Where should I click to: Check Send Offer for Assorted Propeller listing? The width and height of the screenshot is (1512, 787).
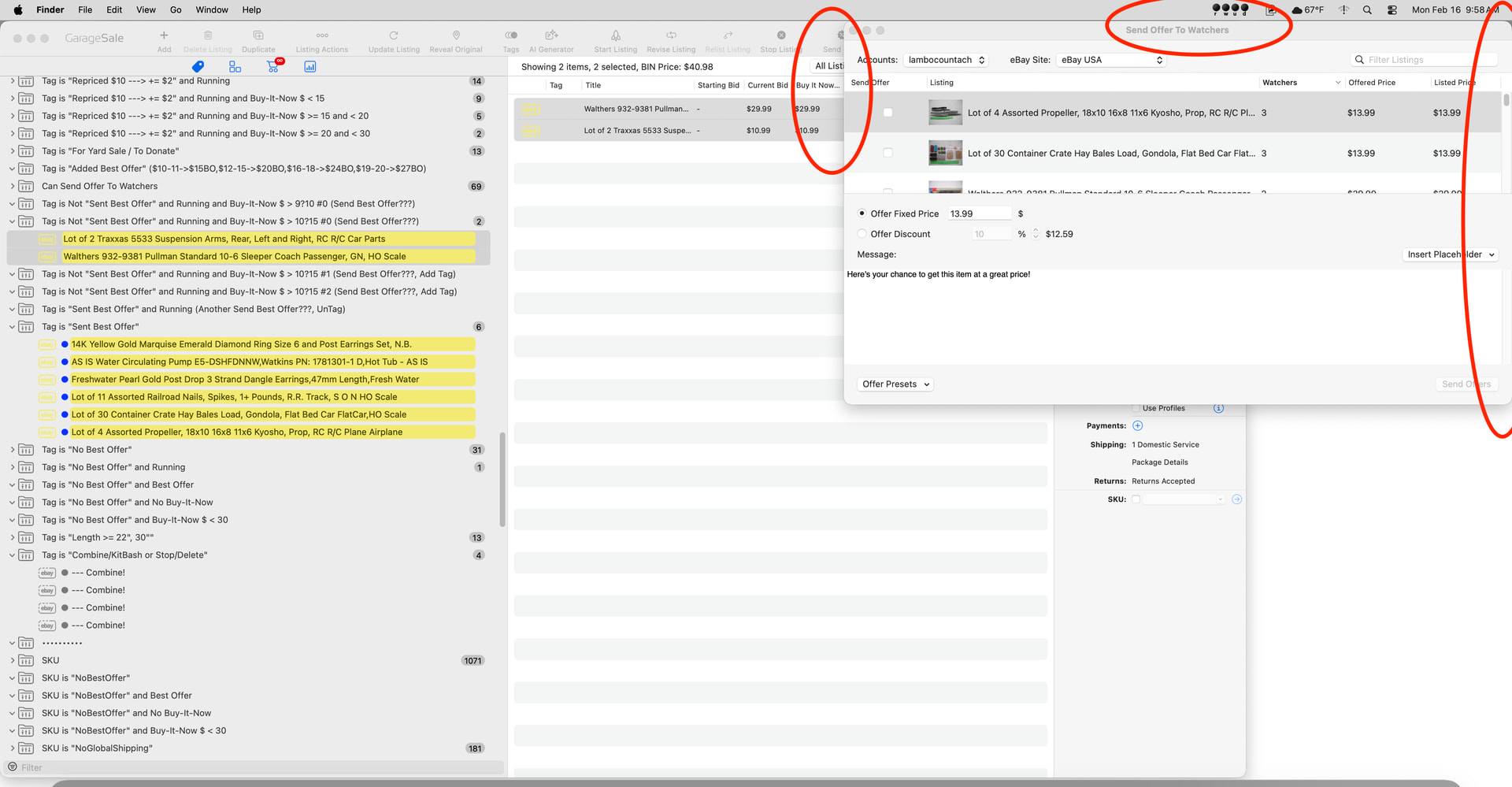pyautogui.click(x=888, y=113)
